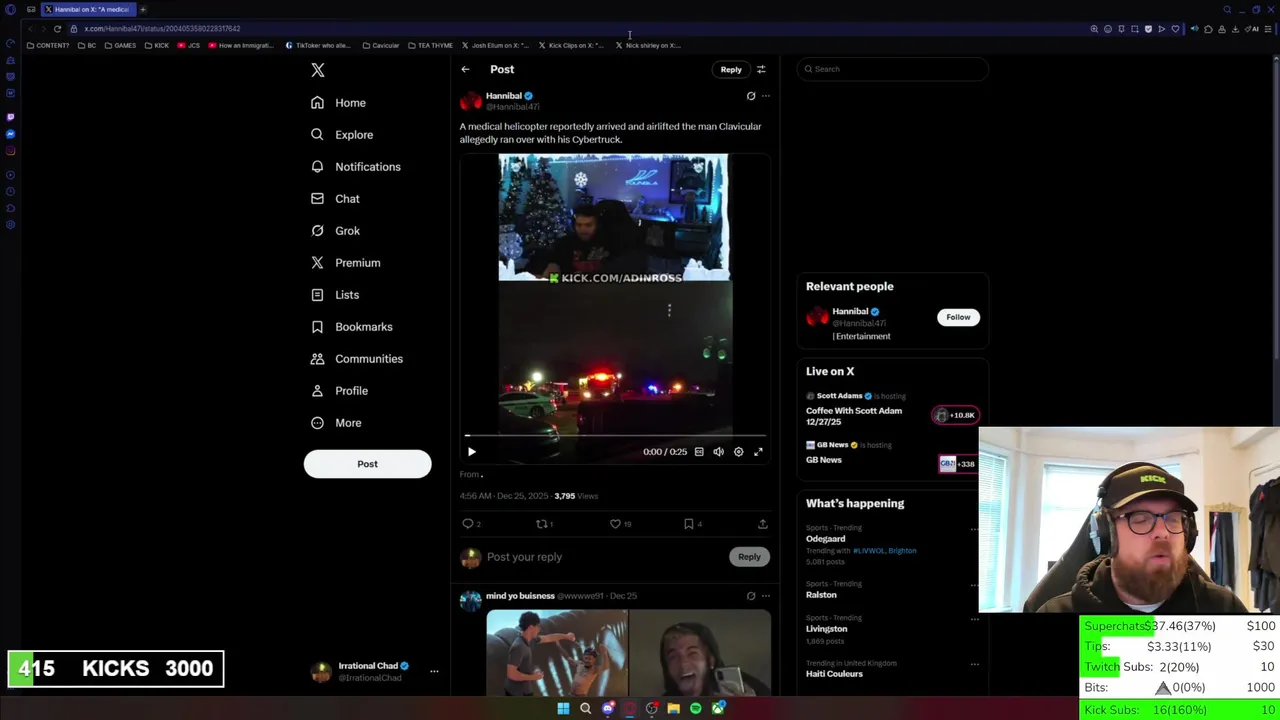Open Irrational Chad account switcher menu
The width and height of the screenshot is (1280, 720).
[434, 672]
